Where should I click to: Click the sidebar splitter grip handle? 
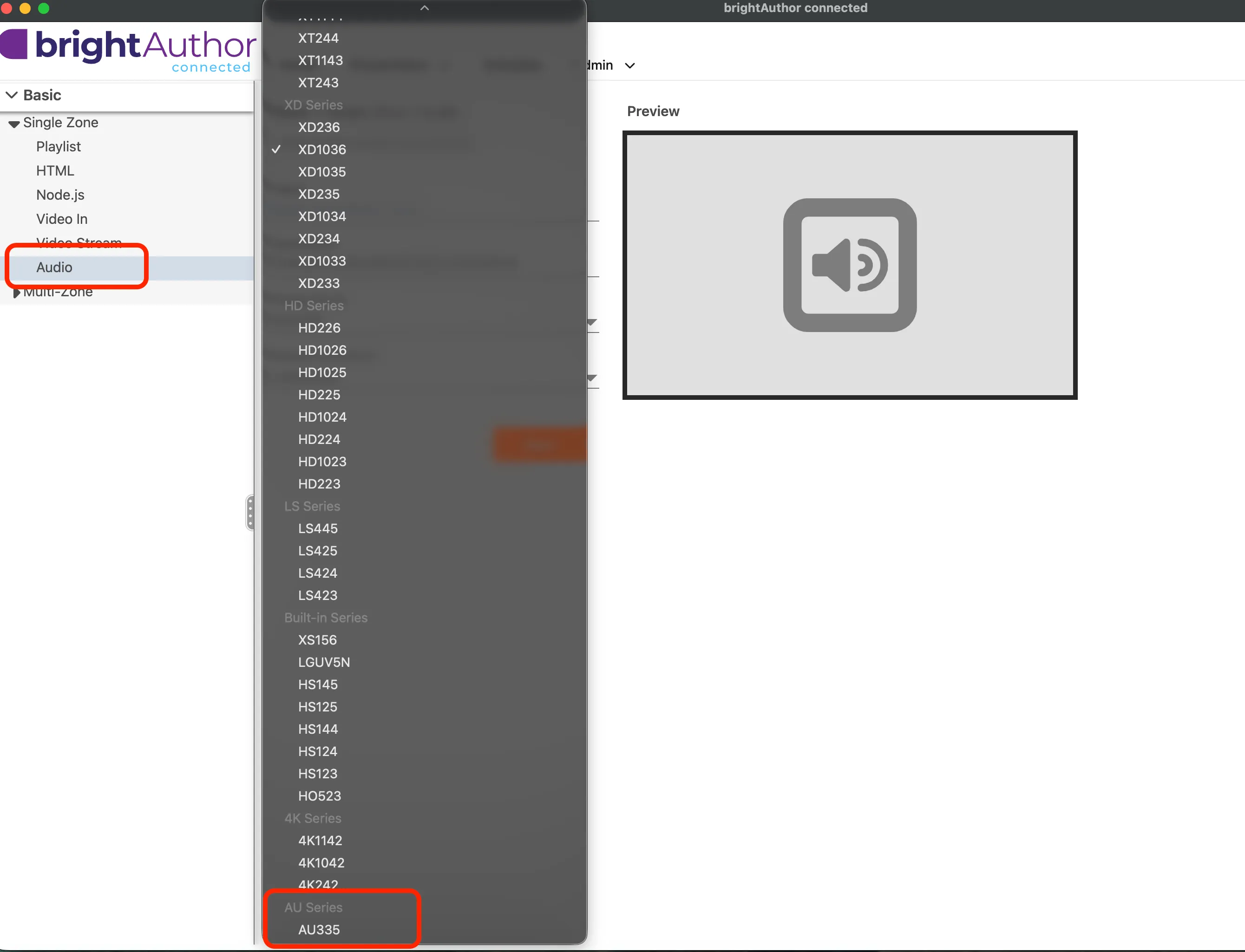pyautogui.click(x=250, y=512)
